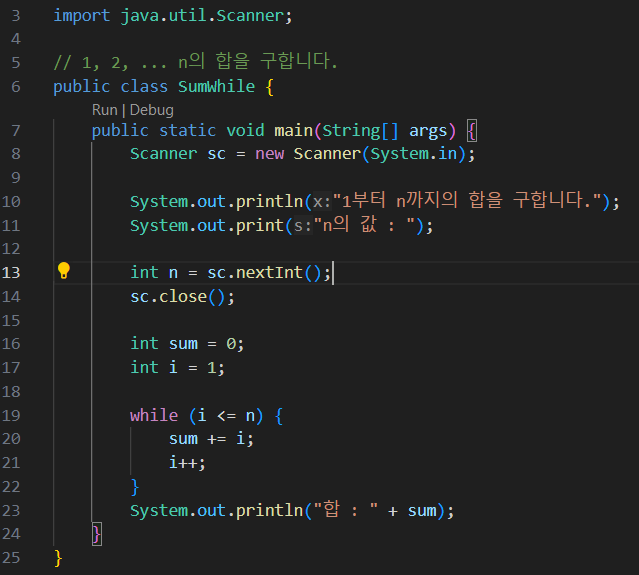The width and height of the screenshot is (639, 575).
Task: Click the closing brace of the while loop
Action: (x=135, y=487)
